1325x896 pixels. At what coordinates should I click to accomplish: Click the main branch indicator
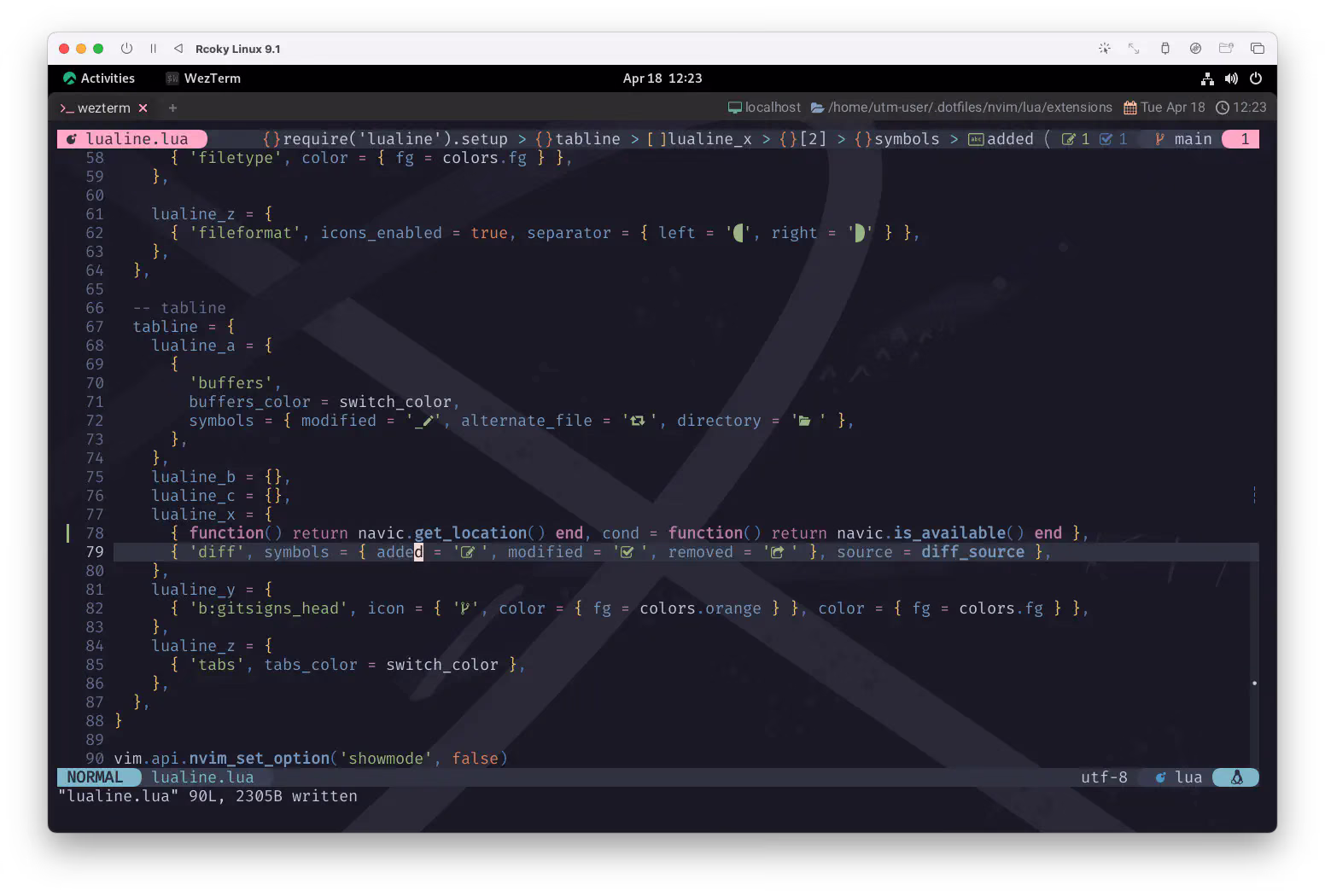[x=1183, y=139]
